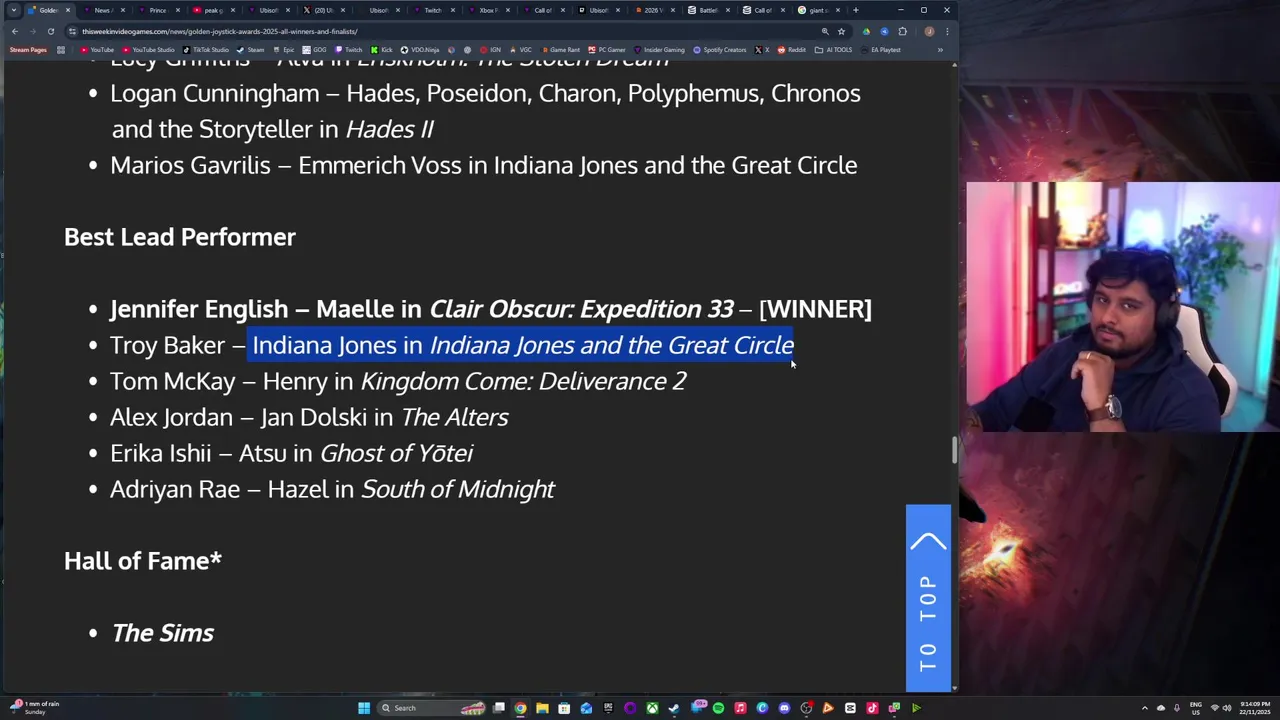Open the zoom magnifier in address bar
This screenshot has height=720, width=1280.
[825, 31]
